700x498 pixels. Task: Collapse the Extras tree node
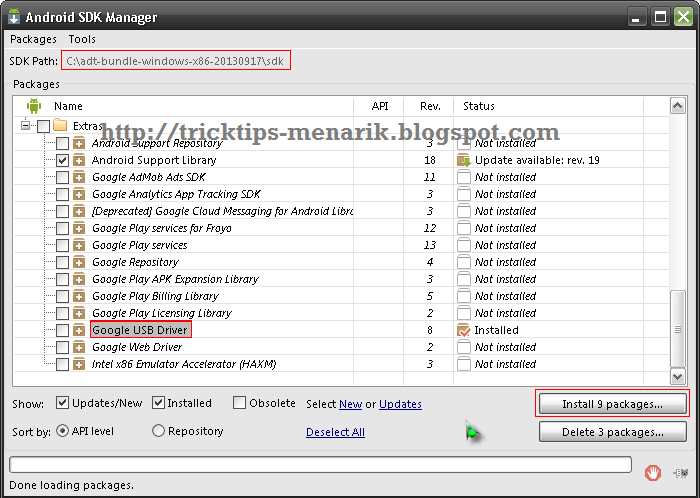coord(25,125)
